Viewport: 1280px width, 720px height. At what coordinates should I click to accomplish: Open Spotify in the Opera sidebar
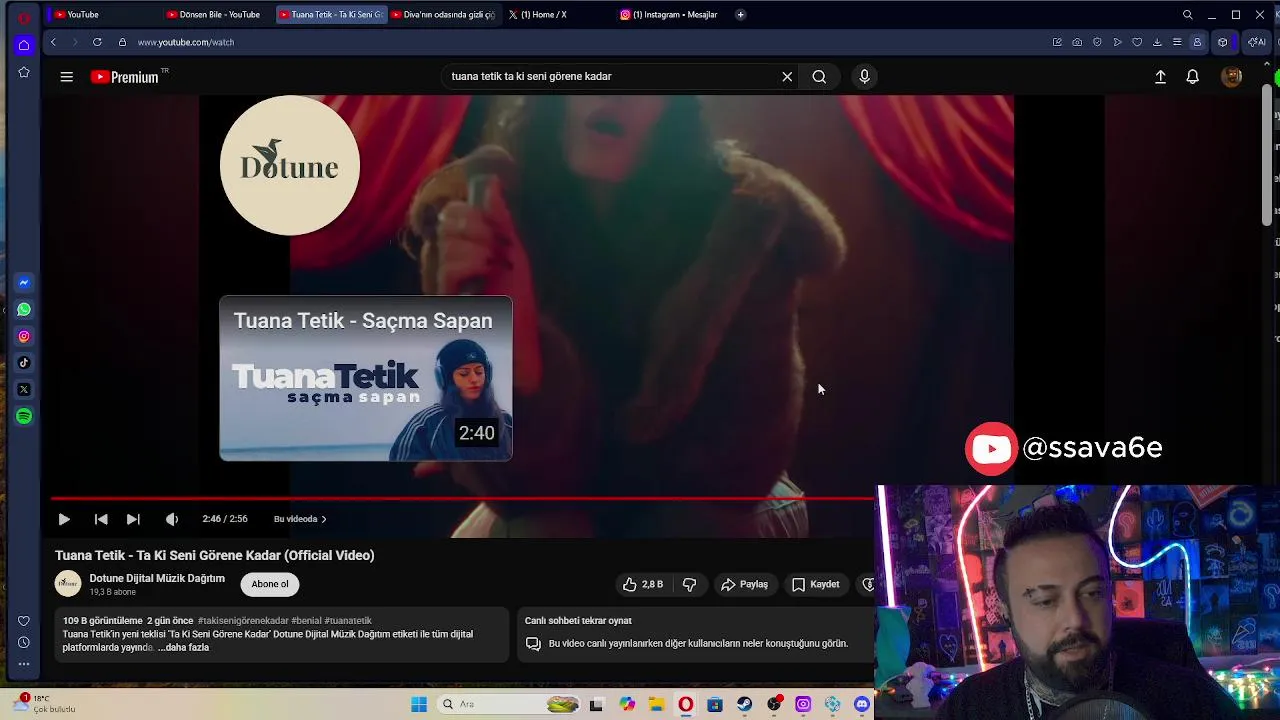[24, 416]
